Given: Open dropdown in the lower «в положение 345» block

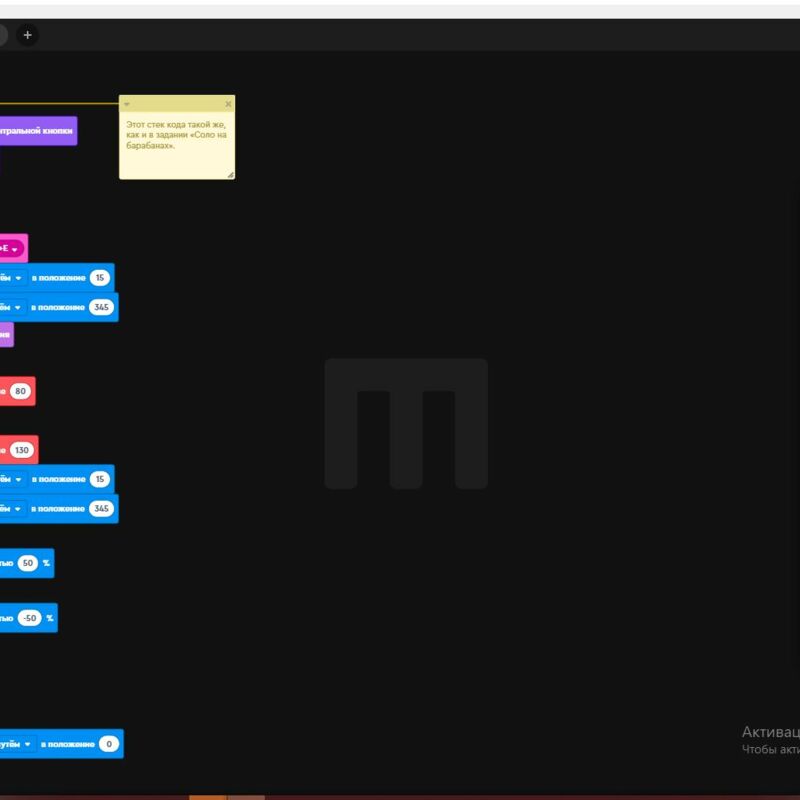Looking at the screenshot, I should pos(18,509).
